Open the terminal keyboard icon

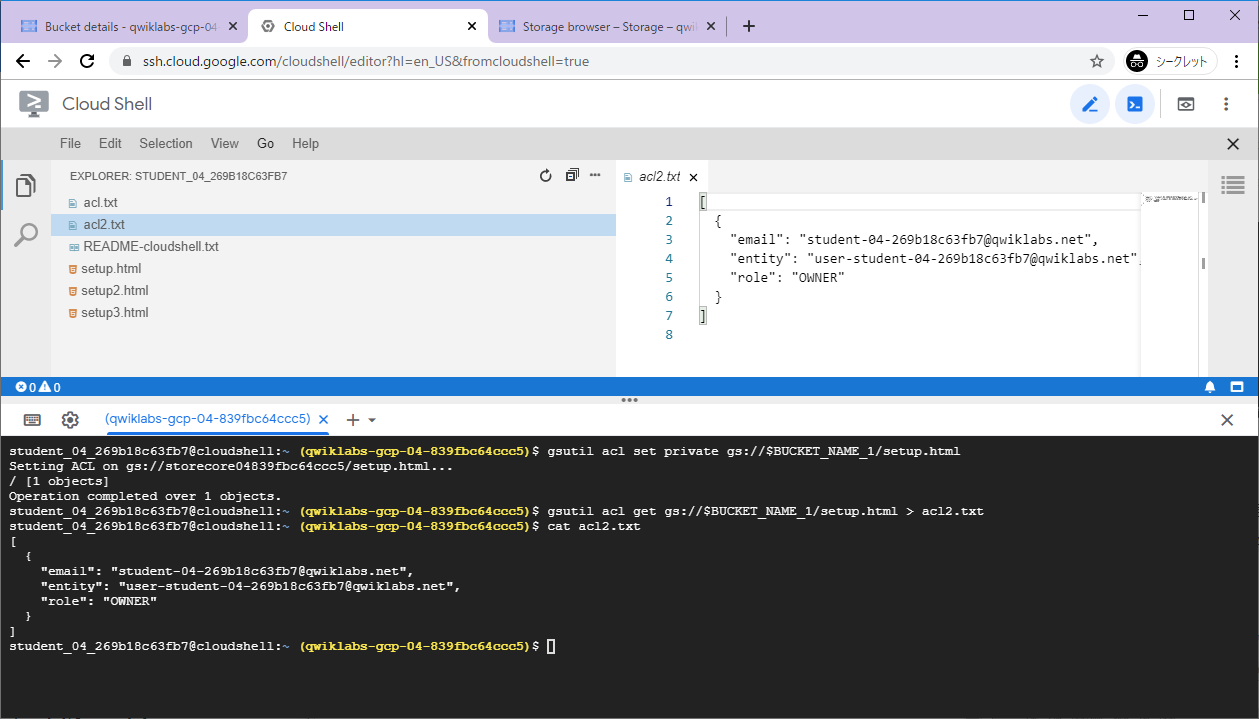click(32, 420)
